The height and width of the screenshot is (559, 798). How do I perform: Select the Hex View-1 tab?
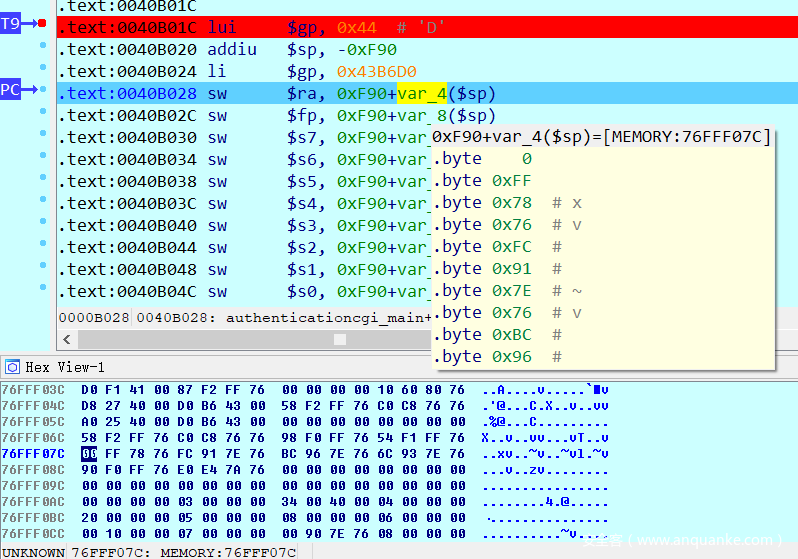[x=64, y=367]
